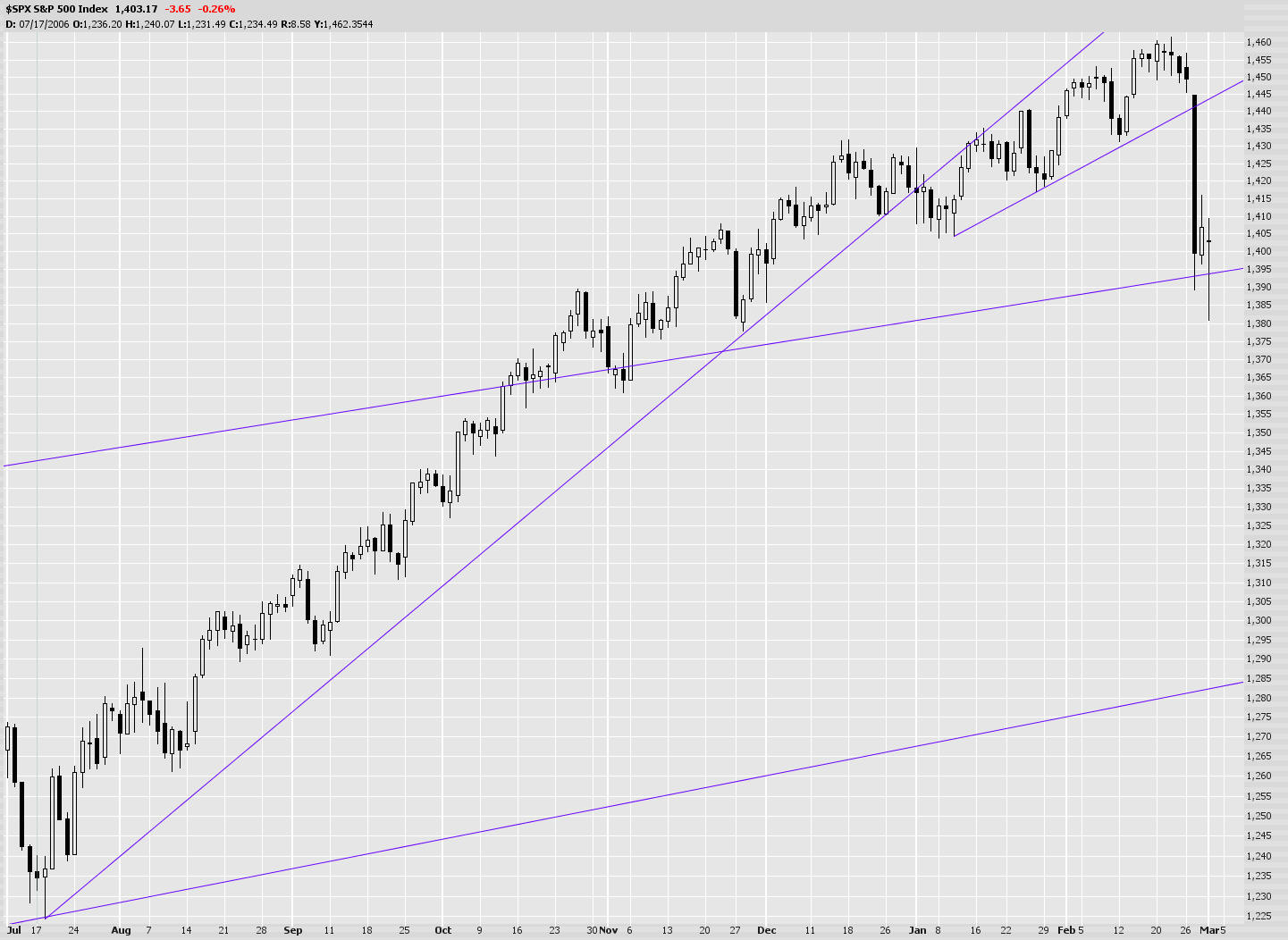
Task: Click the cursor value Y:1,462.3544
Action: (x=343, y=24)
